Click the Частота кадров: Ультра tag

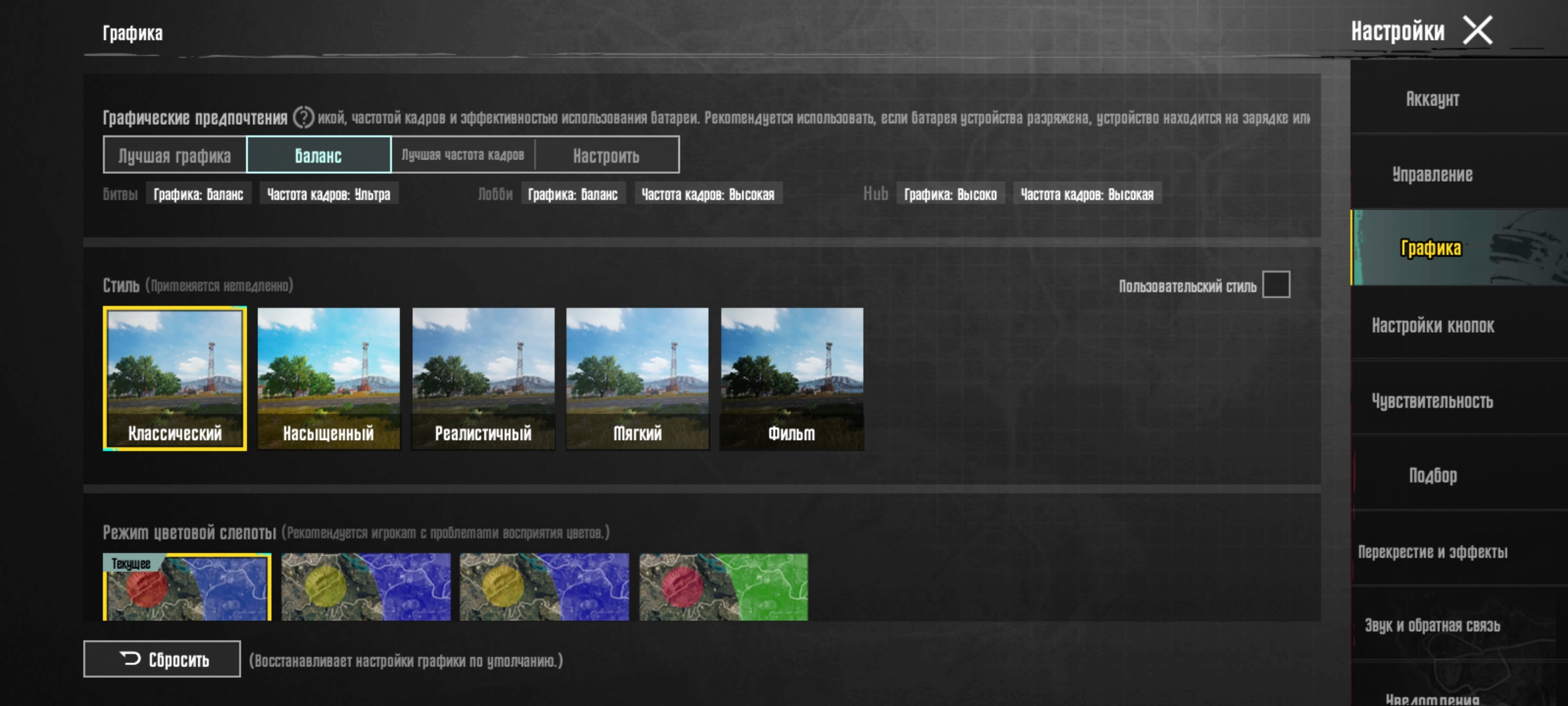coord(329,194)
